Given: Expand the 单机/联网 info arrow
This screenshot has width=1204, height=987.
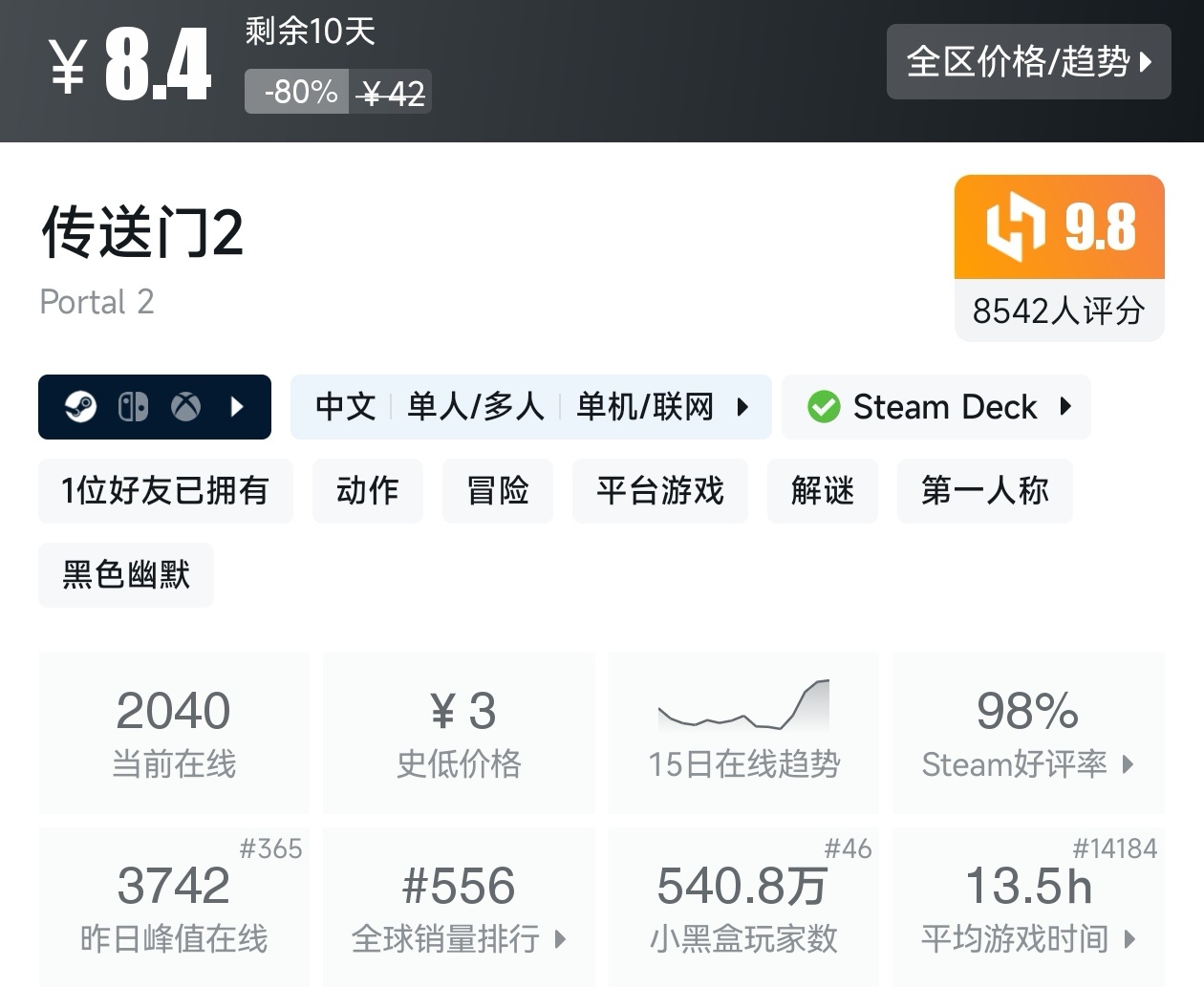Looking at the screenshot, I should (x=742, y=407).
